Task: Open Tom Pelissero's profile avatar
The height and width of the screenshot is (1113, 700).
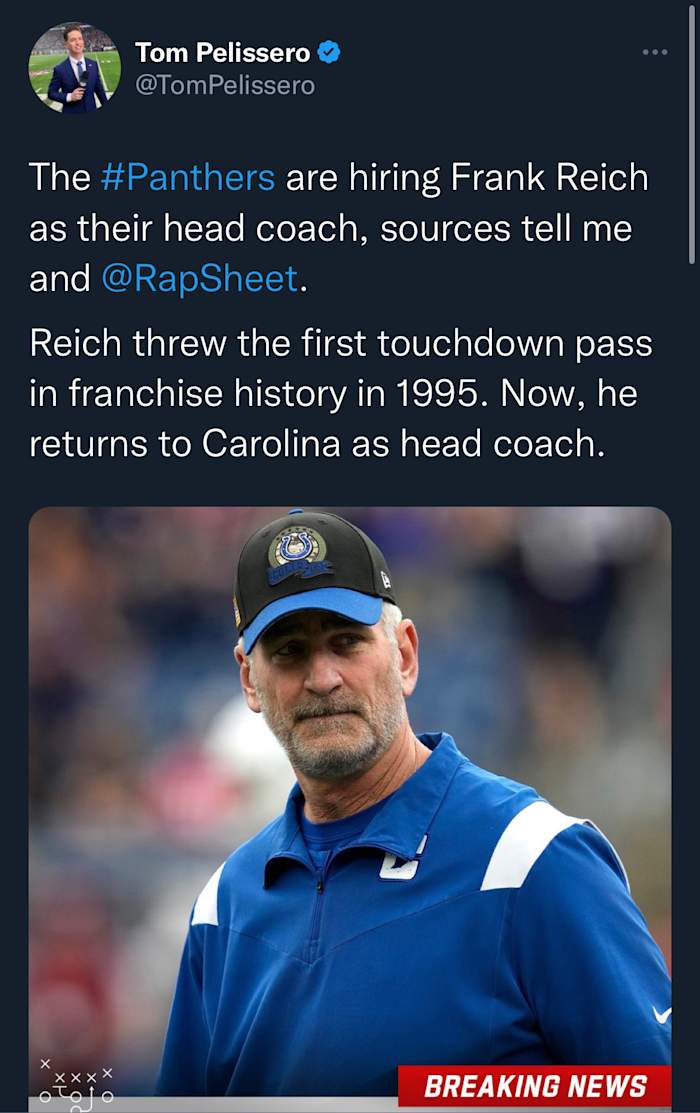Action: click(74, 66)
